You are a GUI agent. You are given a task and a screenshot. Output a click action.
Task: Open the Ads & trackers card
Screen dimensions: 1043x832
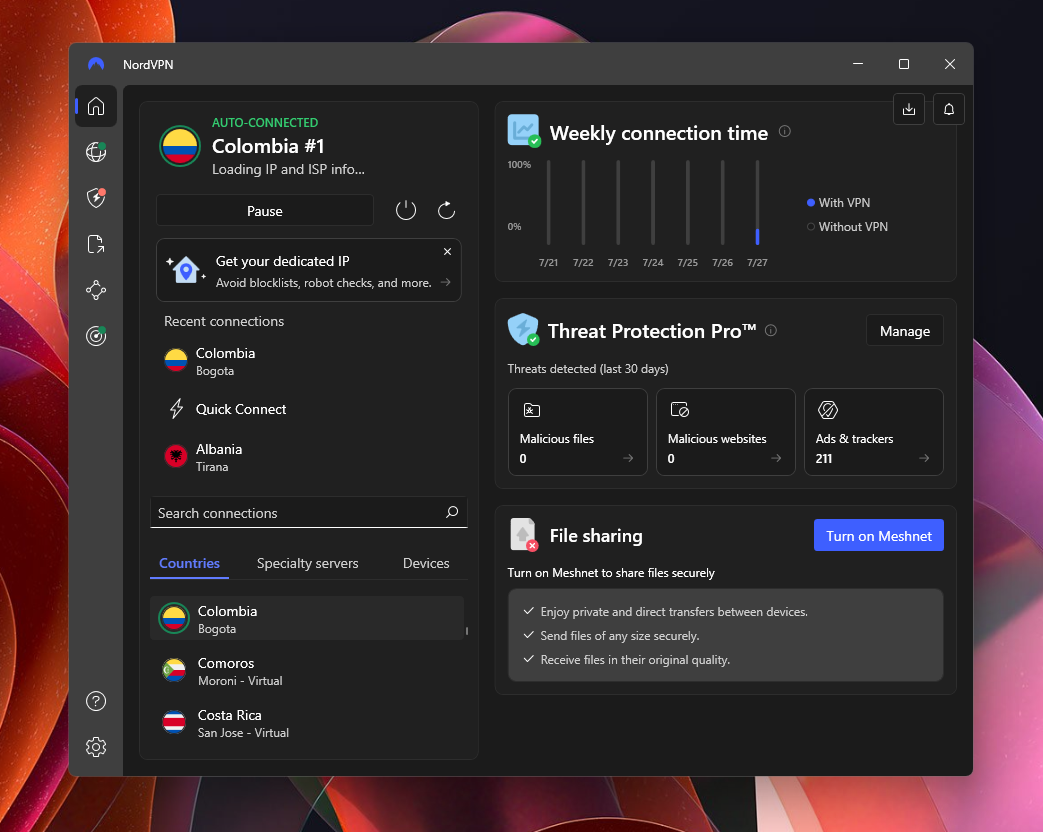874,432
